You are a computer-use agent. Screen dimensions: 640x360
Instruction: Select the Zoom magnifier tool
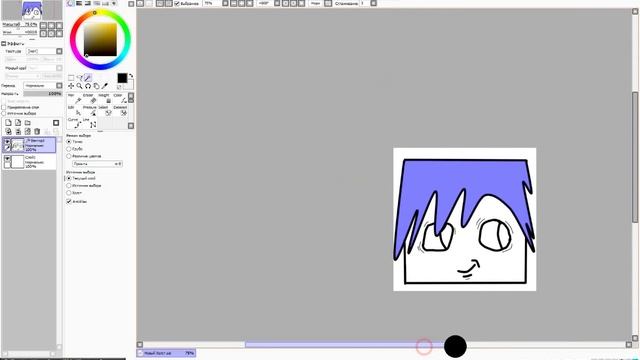coord(80,86)
